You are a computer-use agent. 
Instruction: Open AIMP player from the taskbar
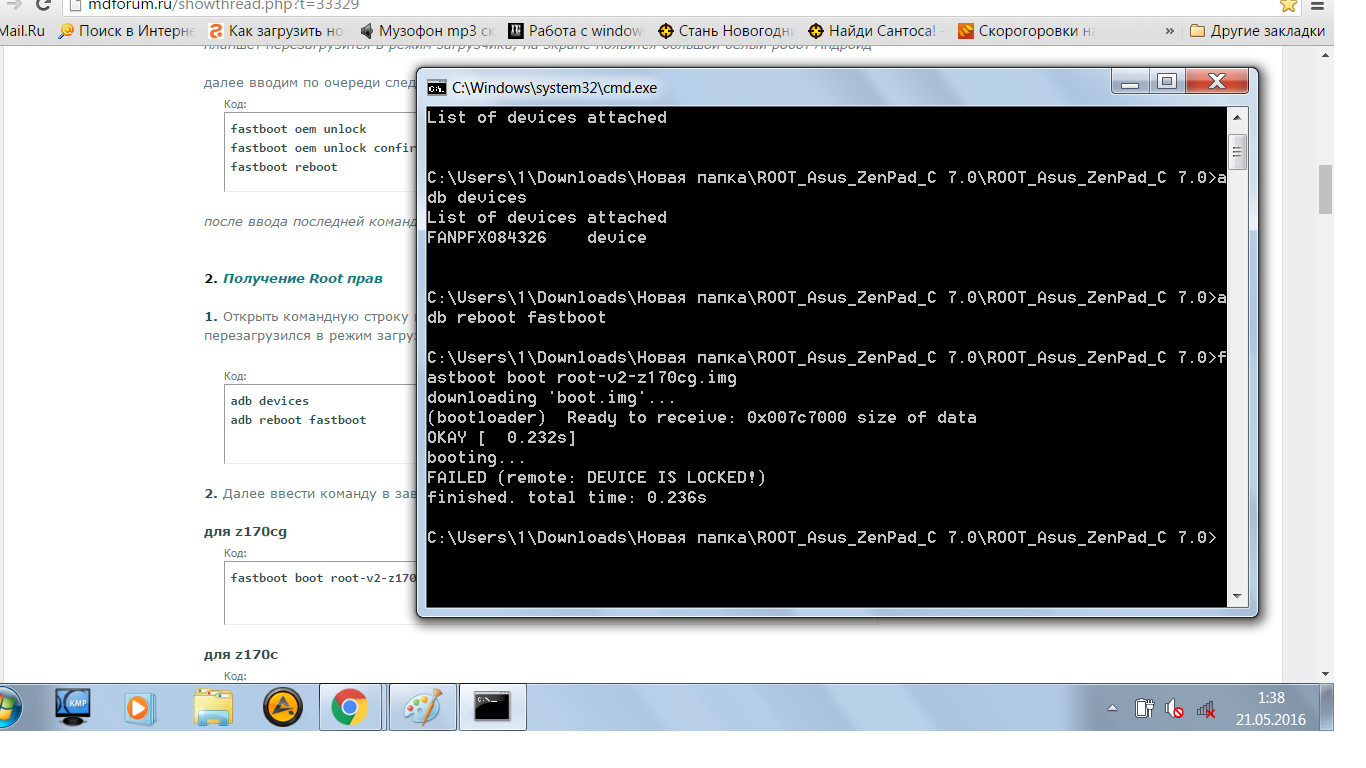point(282,708)
